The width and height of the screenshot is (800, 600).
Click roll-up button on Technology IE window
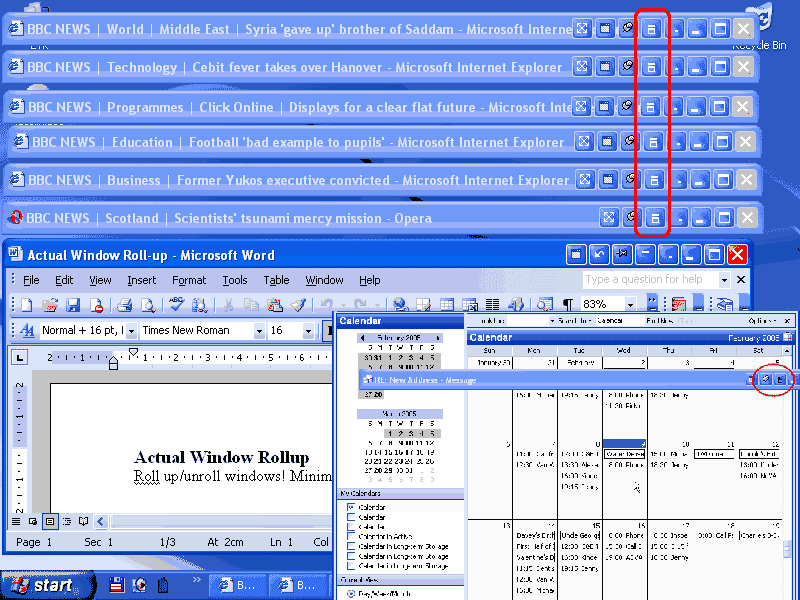coord(651,67)
